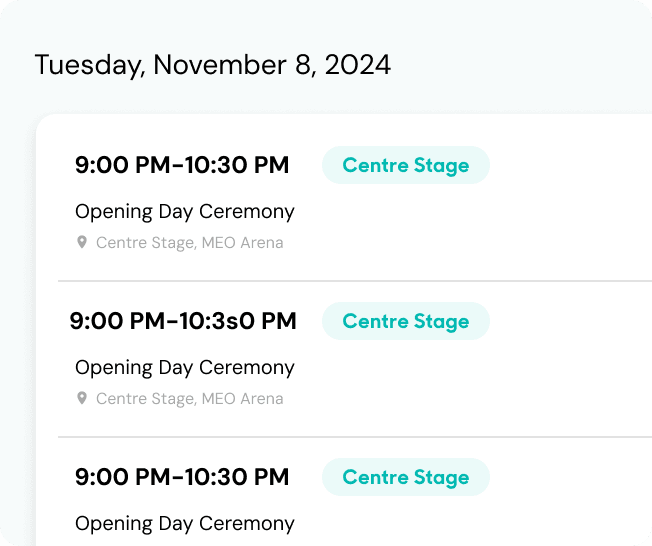Open the bottom session's Opening Day Ceremony title
Viewport: 652px width, 546px height.
click(185, 524)
